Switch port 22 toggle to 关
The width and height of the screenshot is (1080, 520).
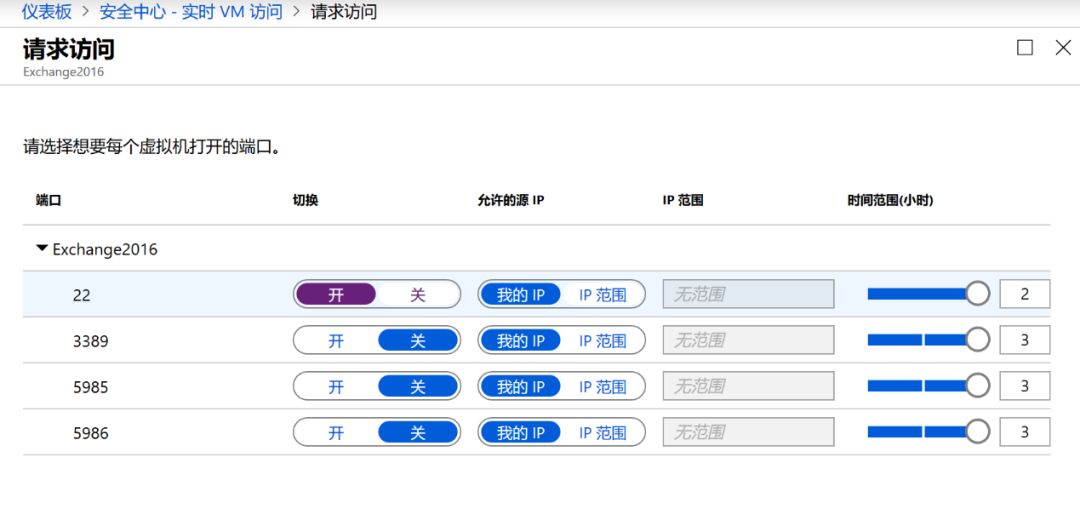tap(418, 295)
